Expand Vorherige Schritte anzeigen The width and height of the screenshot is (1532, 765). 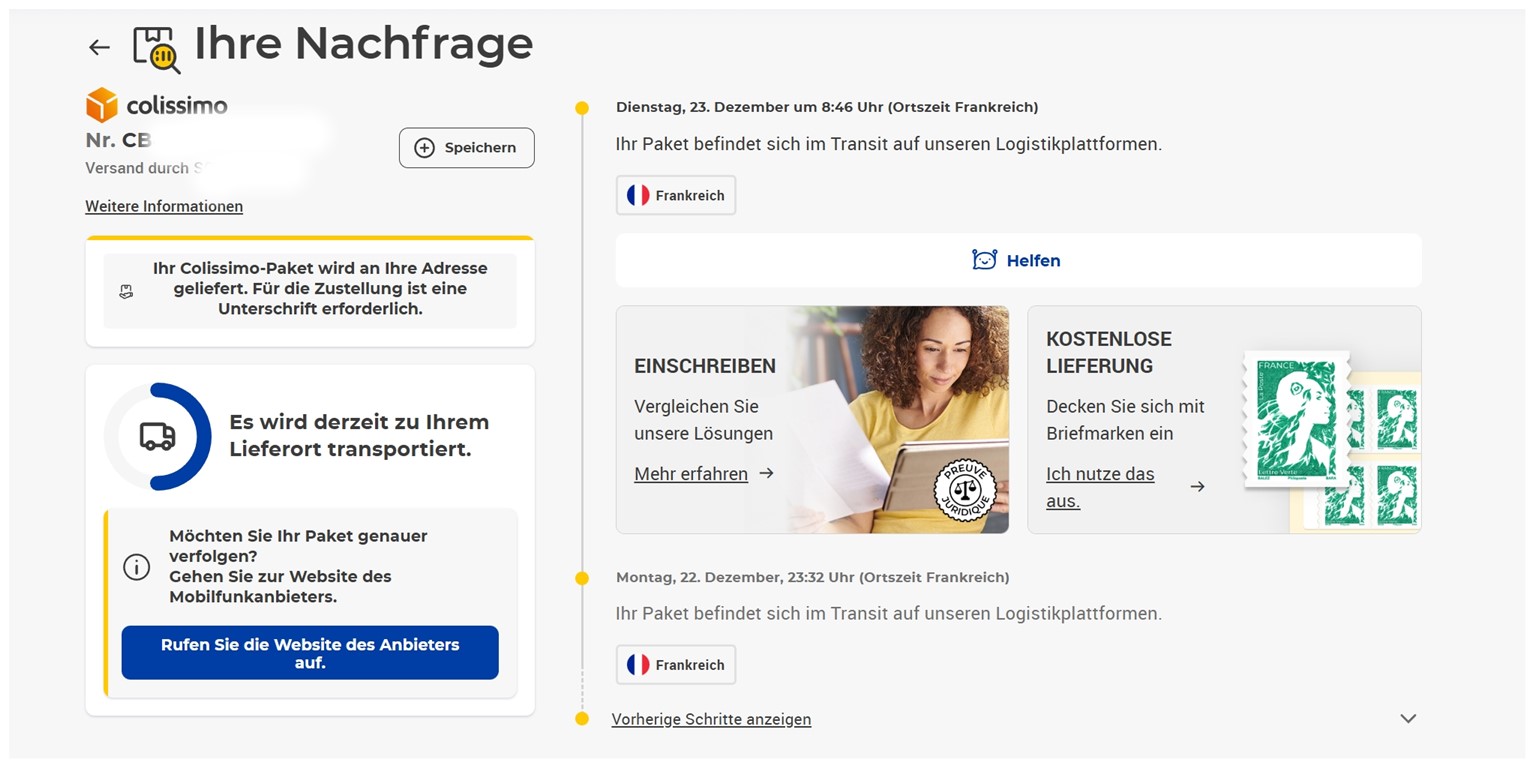pyautogui.click(x=711, y=719)
